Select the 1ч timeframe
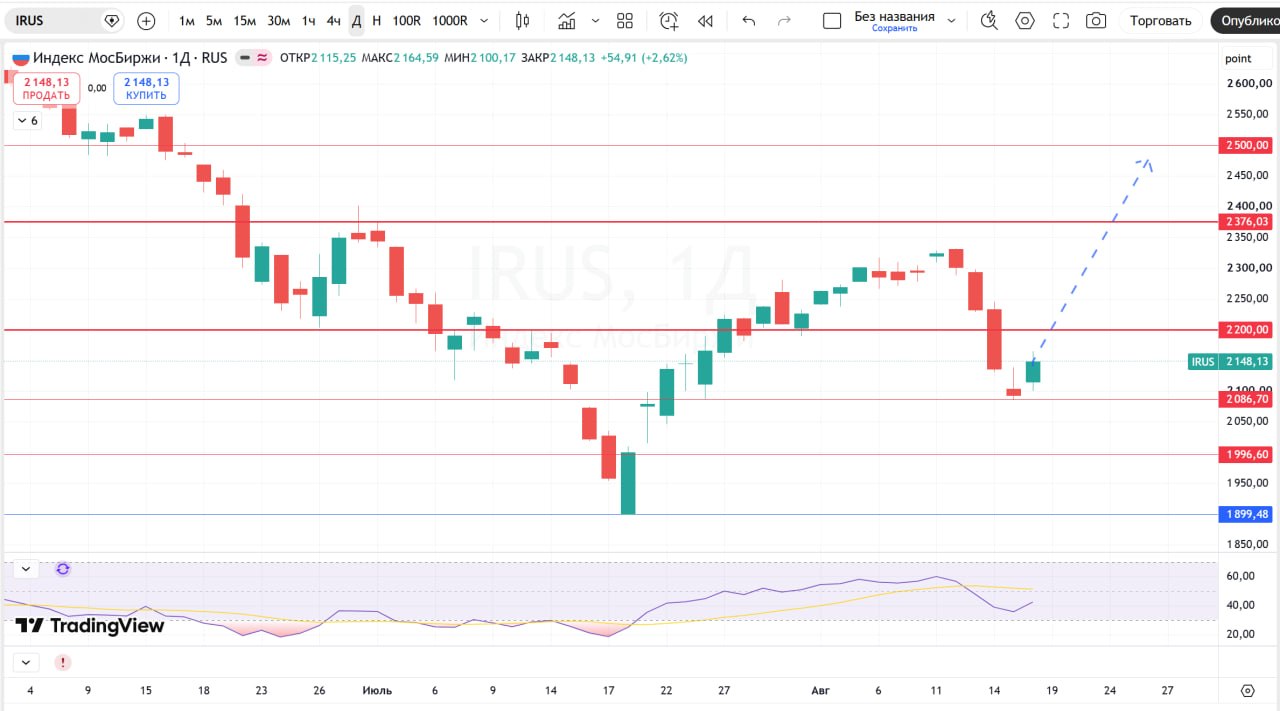The height and width of the screenshot is (711, 1280). click(x=309, y=20)
